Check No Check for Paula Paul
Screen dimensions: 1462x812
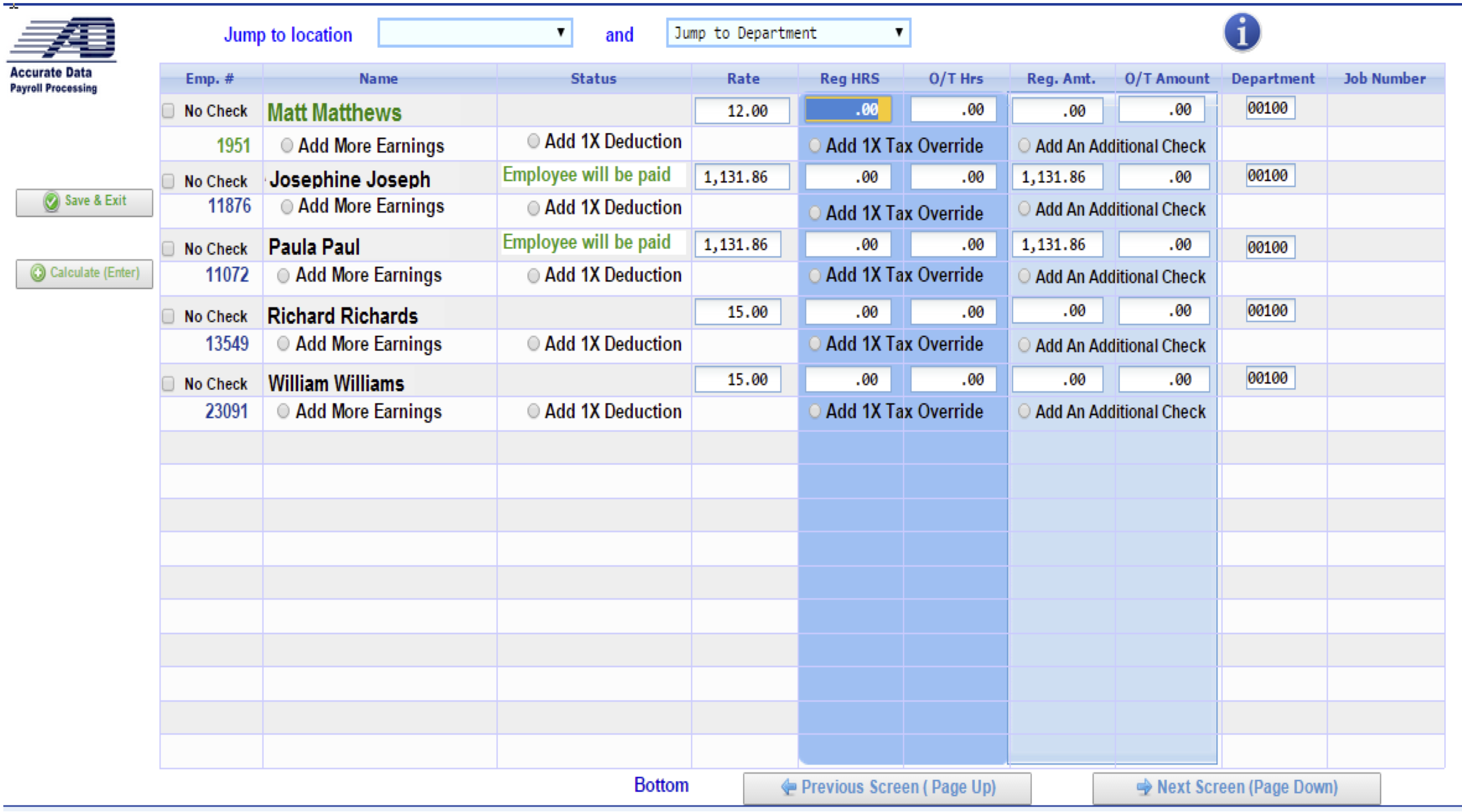(168, 248)
